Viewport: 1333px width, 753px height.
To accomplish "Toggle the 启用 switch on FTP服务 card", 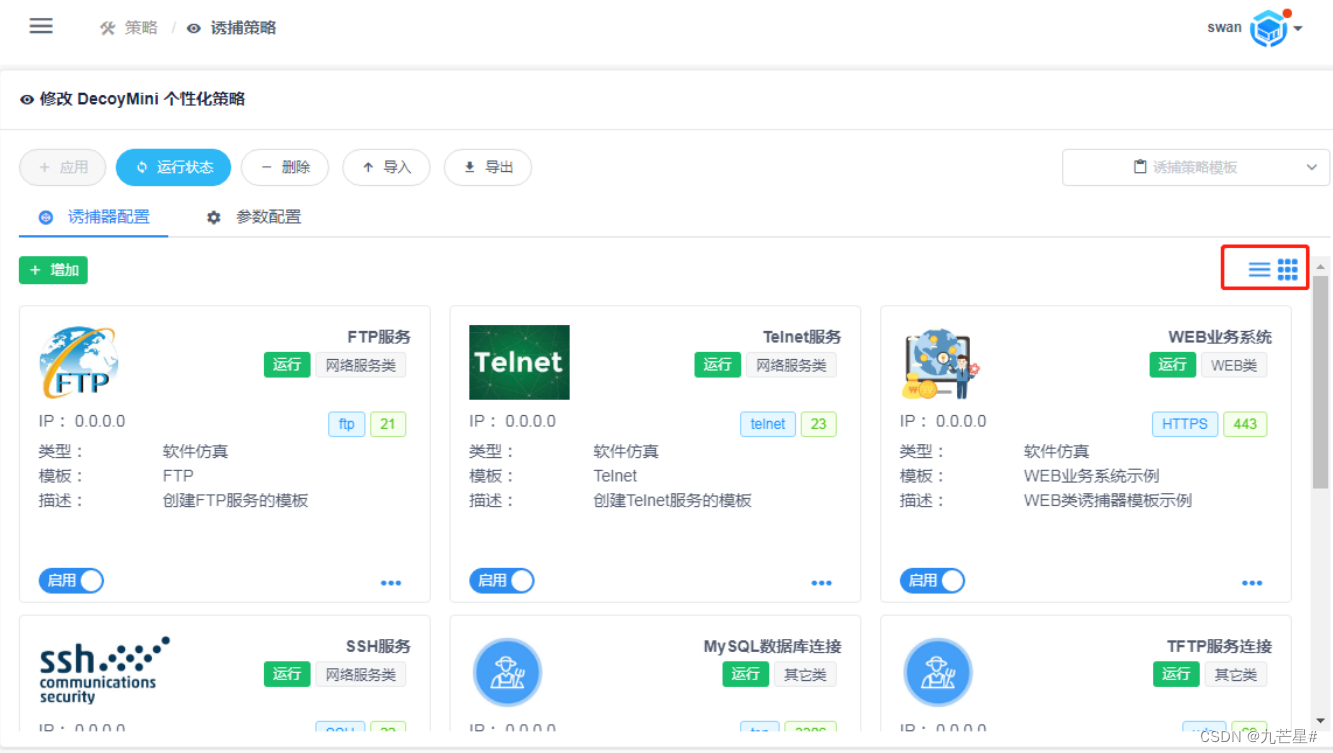I will pyautogui.click(x=71, y=580).
